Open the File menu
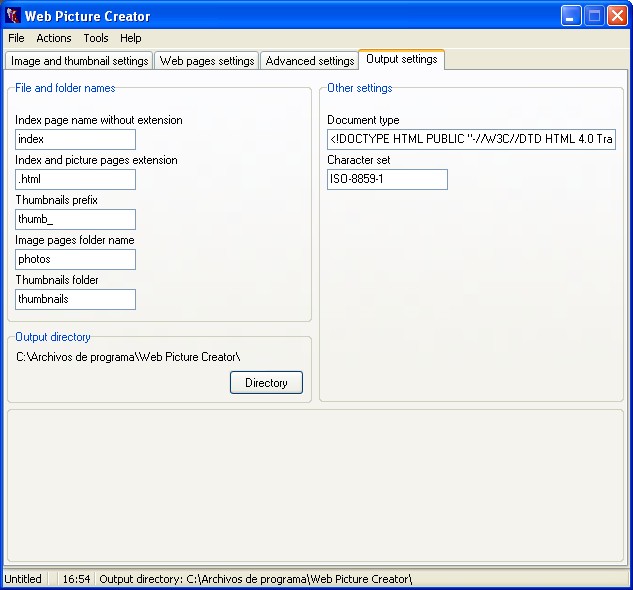This screenshot has width=633, height=590. (16, 38)
